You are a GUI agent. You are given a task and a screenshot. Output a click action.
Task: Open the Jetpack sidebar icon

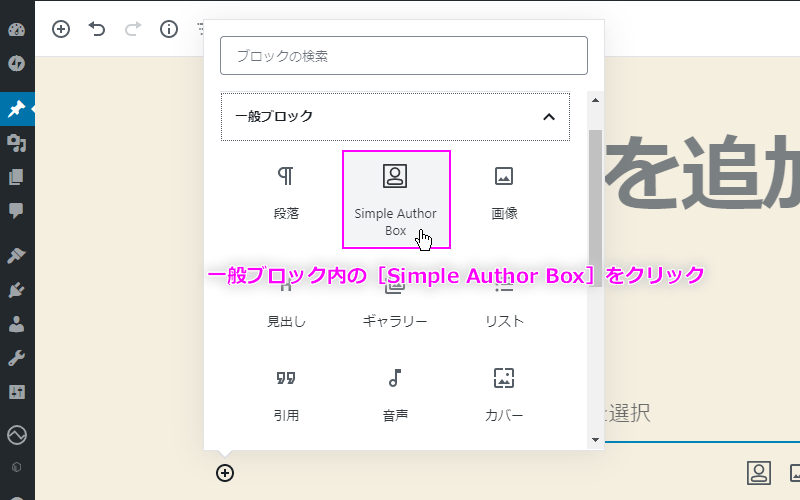[16, 63]
